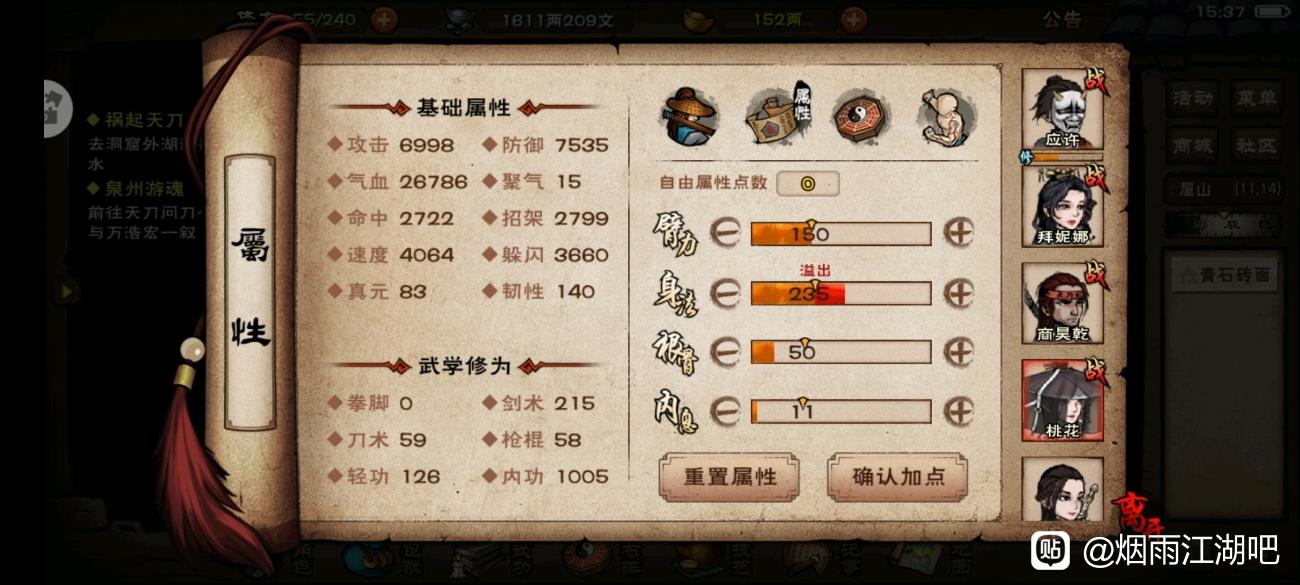The height and width of the screenshot is (585, 1300).
Task: Click the 确认加点 button
Action: [898, 477]
